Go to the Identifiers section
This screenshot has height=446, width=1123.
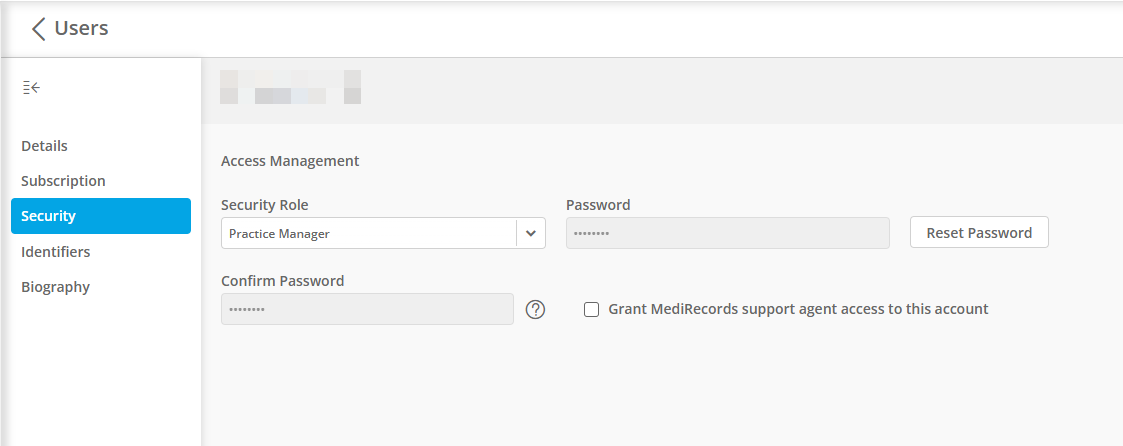click(x=55, y=252)
